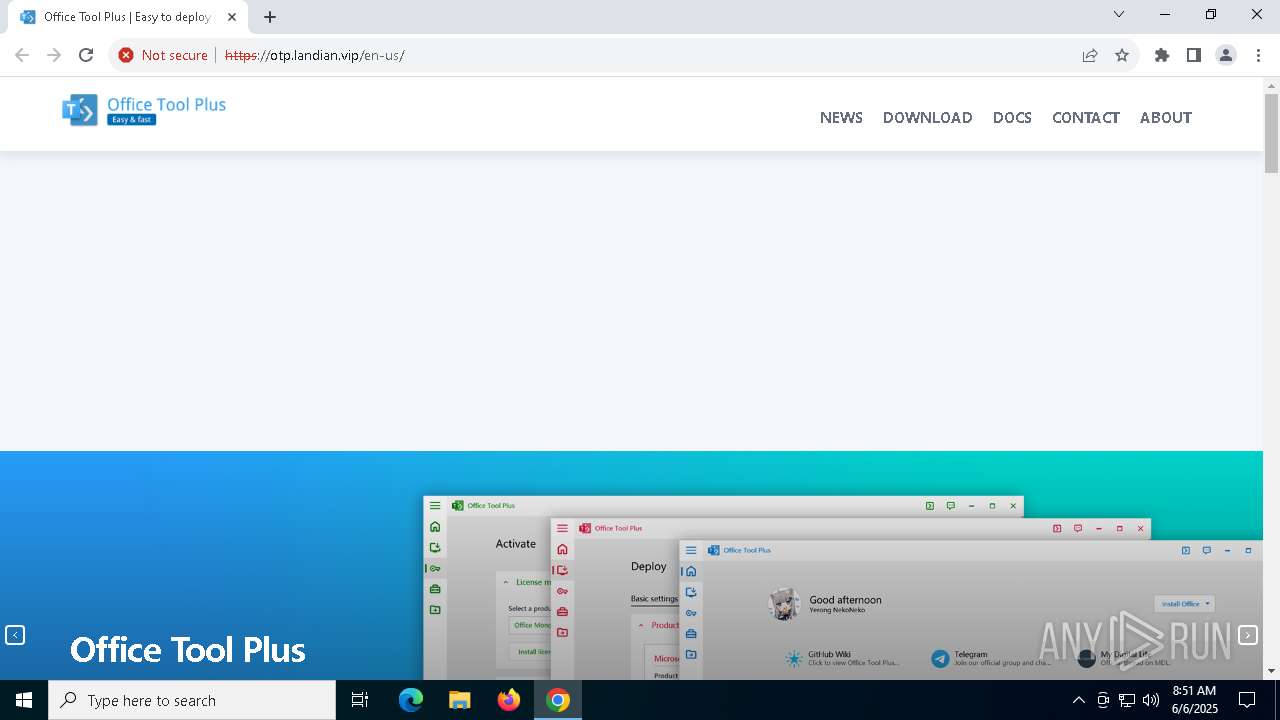
Task: Open the volume tray icon
Action: [x=1151, y=700]
